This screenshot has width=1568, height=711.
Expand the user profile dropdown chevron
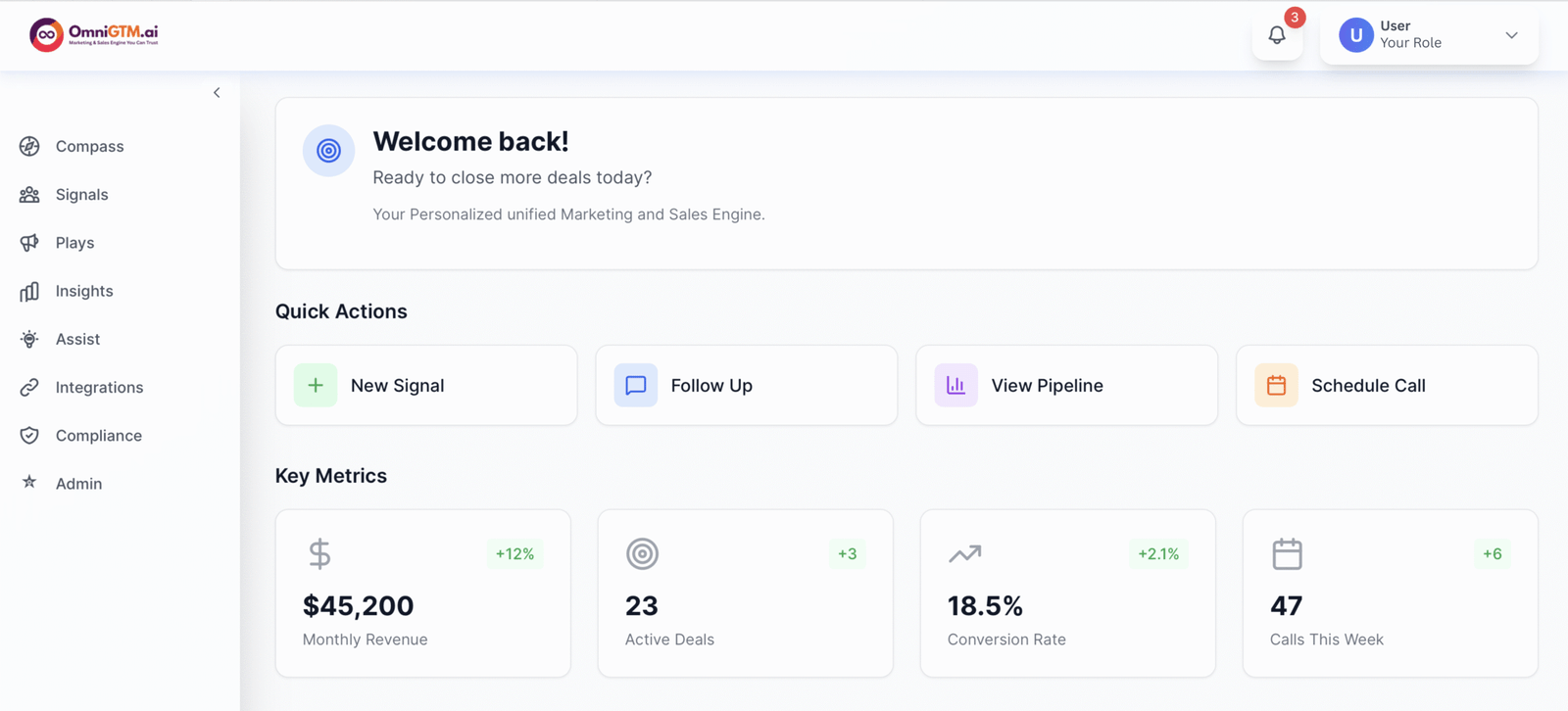tap(1511, 35)
